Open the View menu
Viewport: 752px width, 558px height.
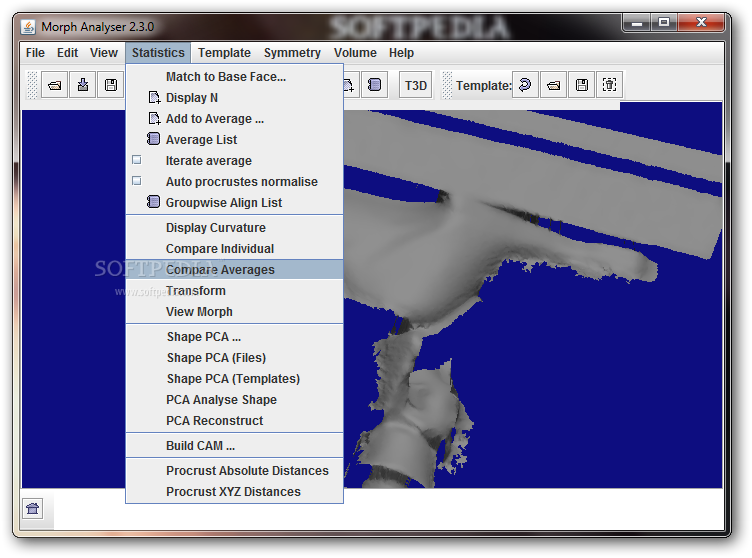click(x=104, y=53)
